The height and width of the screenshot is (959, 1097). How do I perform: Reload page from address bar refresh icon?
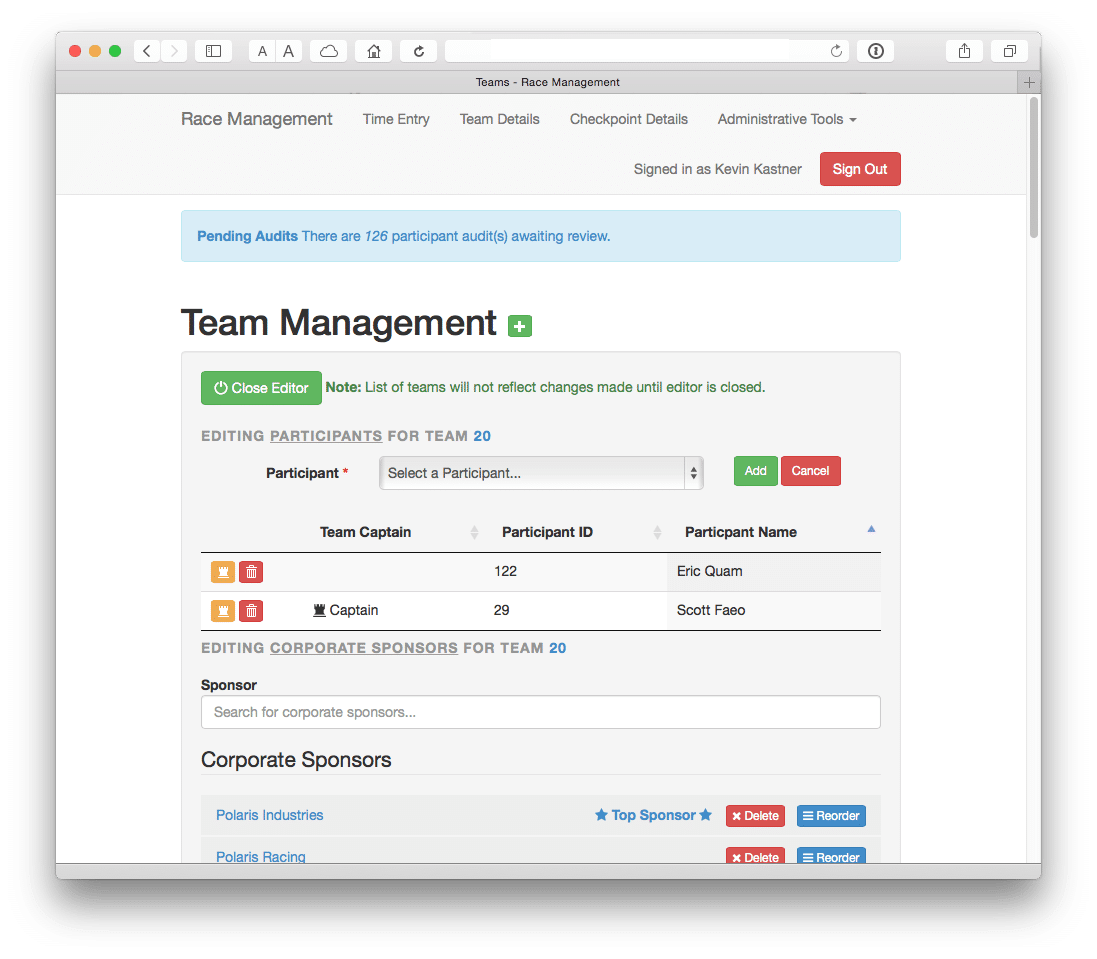coord(836,51)
